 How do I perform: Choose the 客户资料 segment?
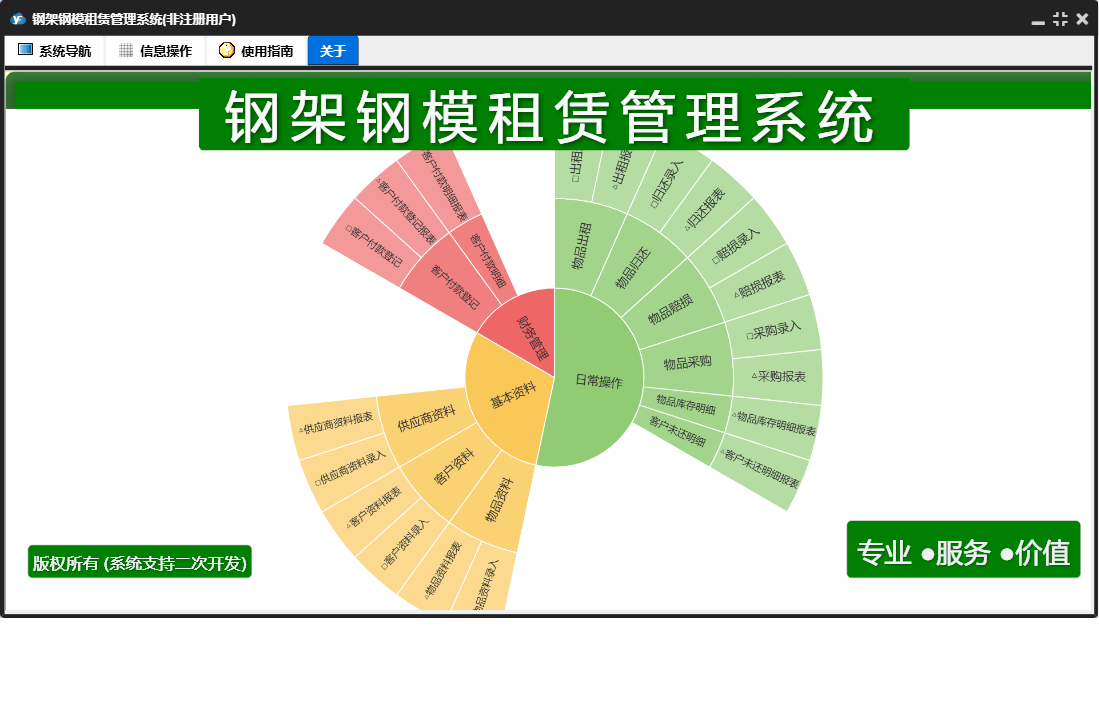(453, 468)
